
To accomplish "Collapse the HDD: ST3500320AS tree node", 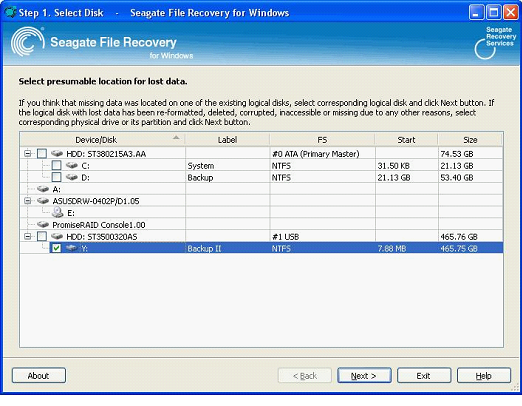I will click(x=28, y=236).
